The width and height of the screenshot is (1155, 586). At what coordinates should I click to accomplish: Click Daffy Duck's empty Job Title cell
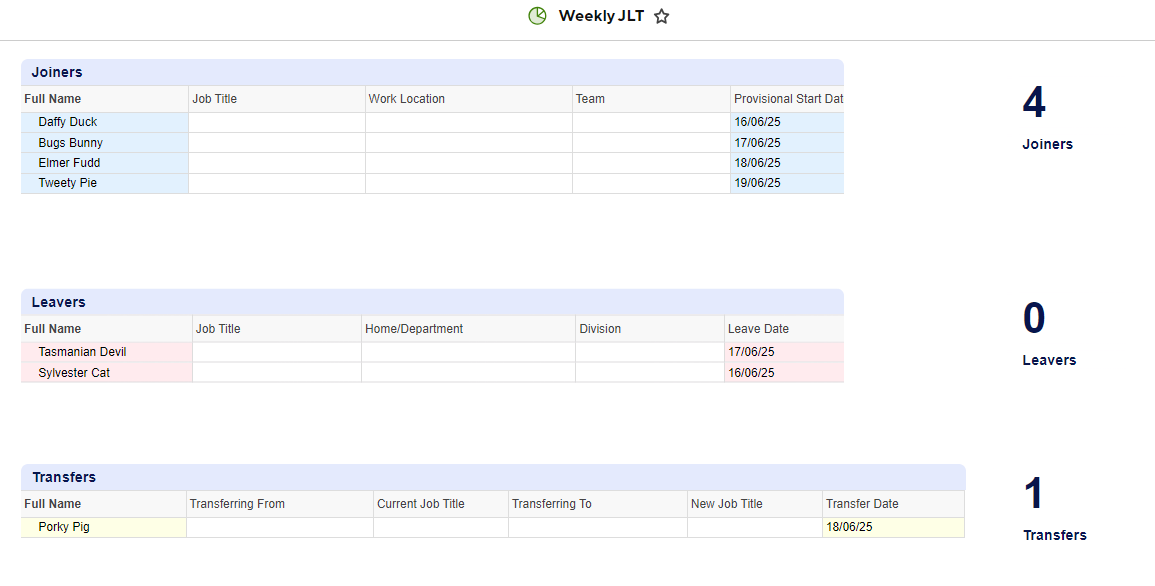coord(277,122)
